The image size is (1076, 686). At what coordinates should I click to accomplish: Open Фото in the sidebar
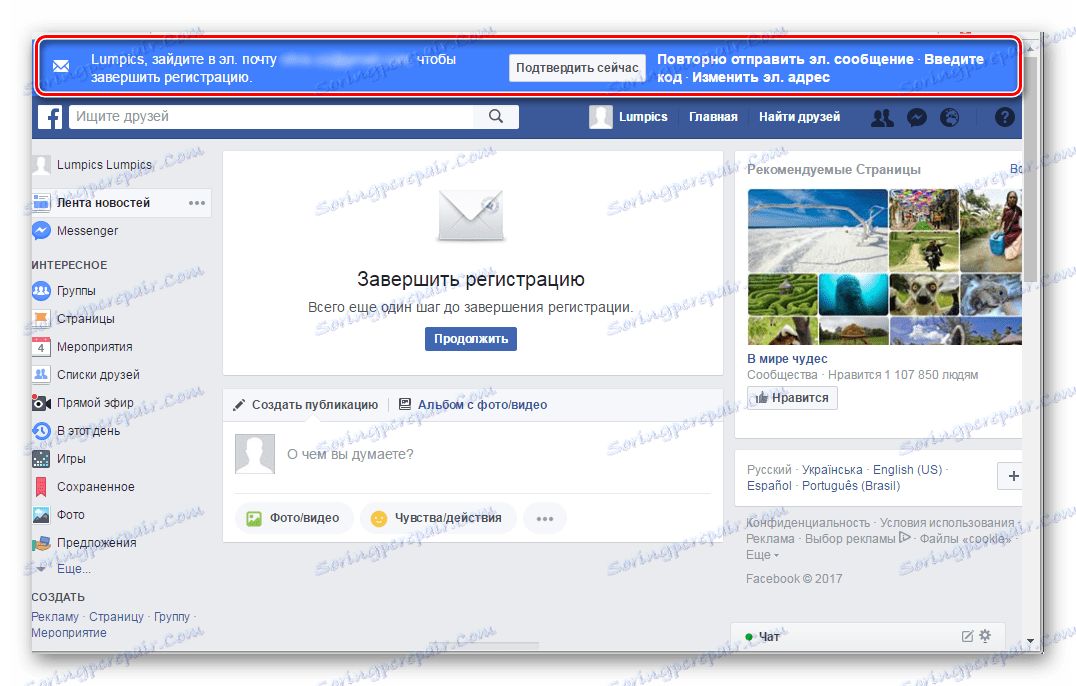pos(58,514)
